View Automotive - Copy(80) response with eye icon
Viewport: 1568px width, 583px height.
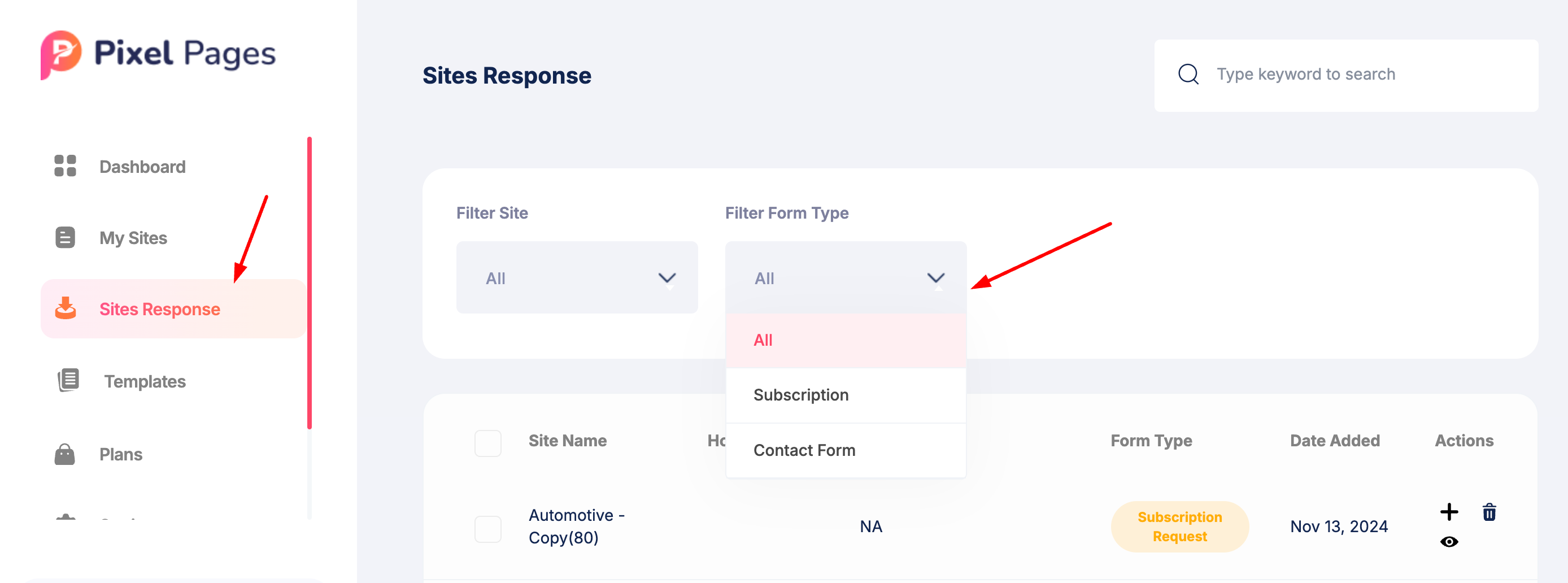tap(1449, 542)
